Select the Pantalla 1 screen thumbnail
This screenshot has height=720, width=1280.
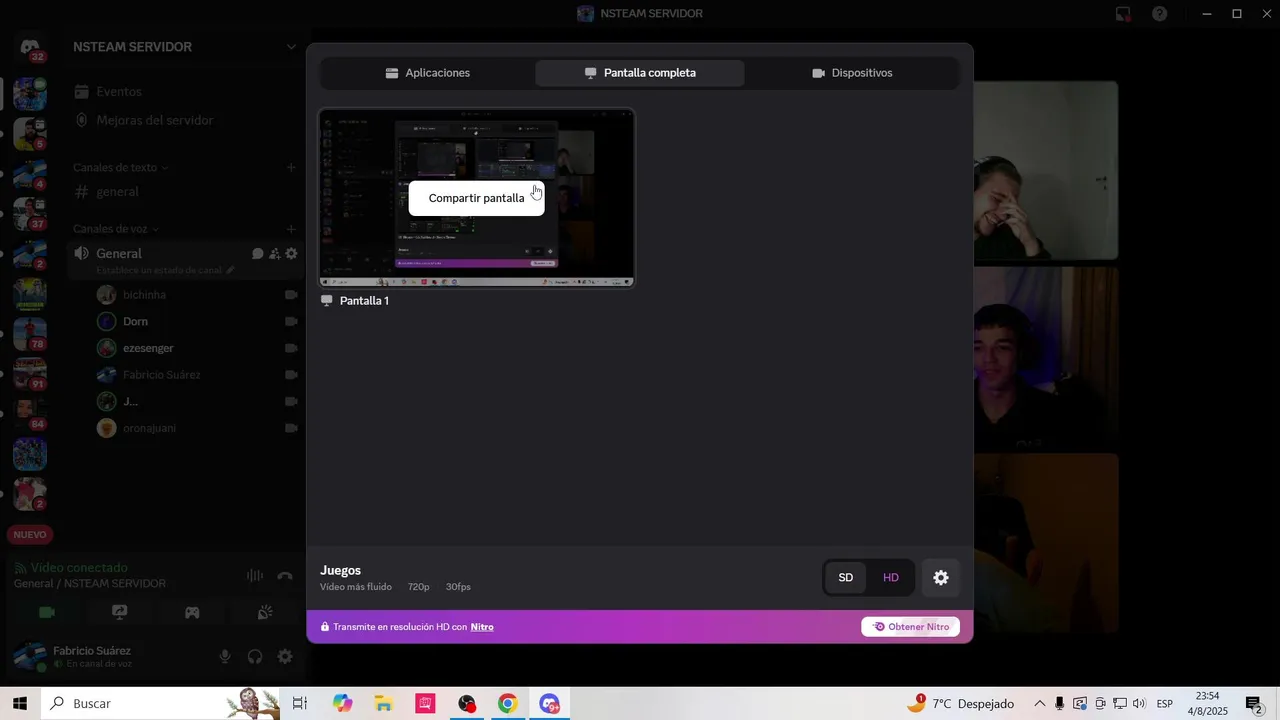pyautogui.click(x=477, y=198)
